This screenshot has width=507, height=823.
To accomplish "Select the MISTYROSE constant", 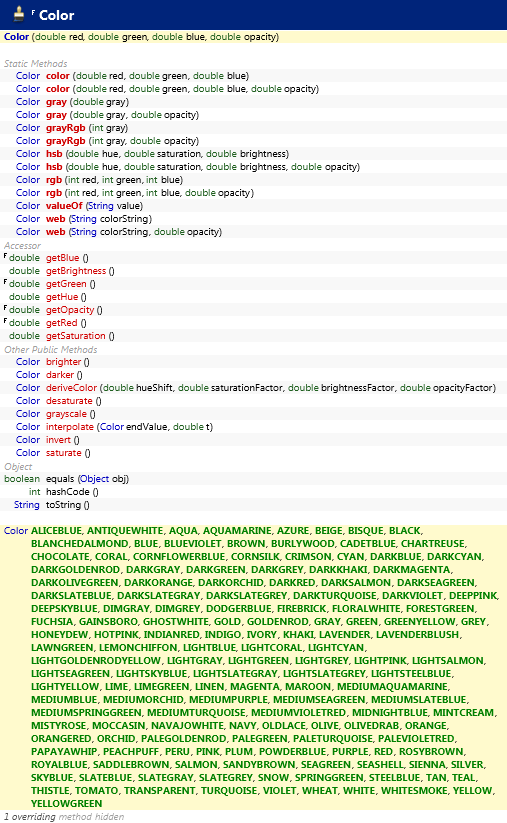I will [x=59, y=726].
